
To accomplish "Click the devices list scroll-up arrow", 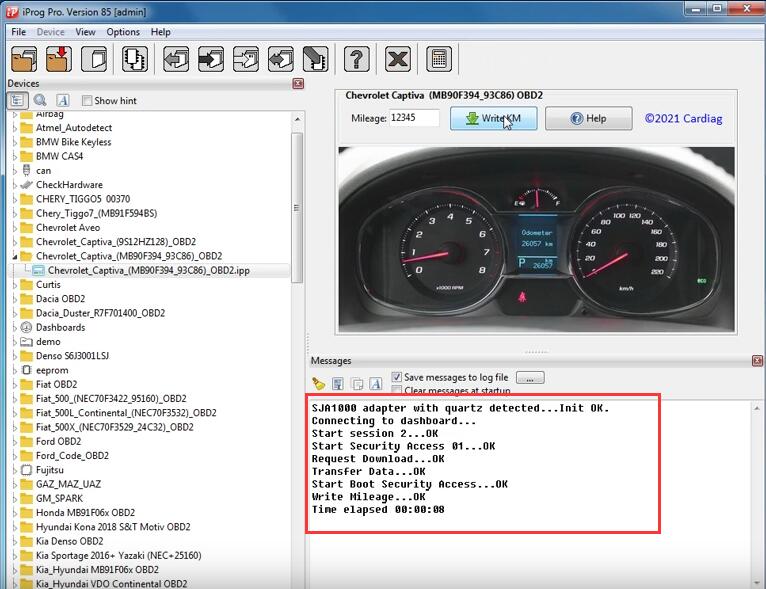I will pos(298,119).
